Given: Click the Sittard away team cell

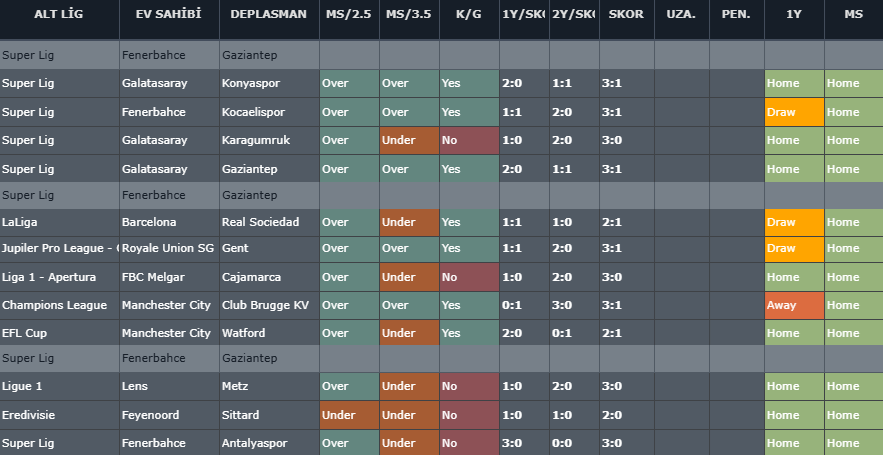Looking at the screenshot, I should click(269, 415).
